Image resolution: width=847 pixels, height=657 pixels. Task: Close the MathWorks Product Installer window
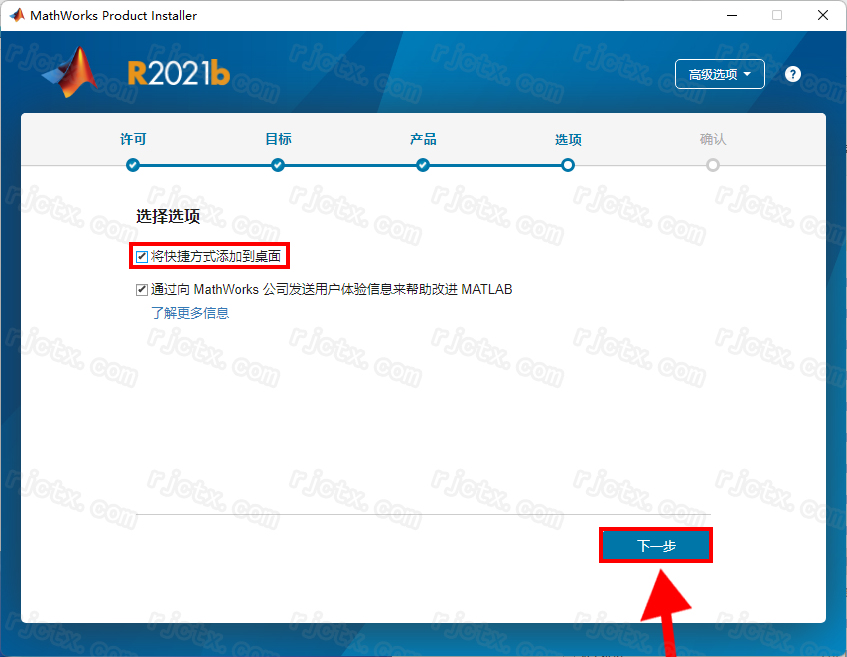[821, 15]
